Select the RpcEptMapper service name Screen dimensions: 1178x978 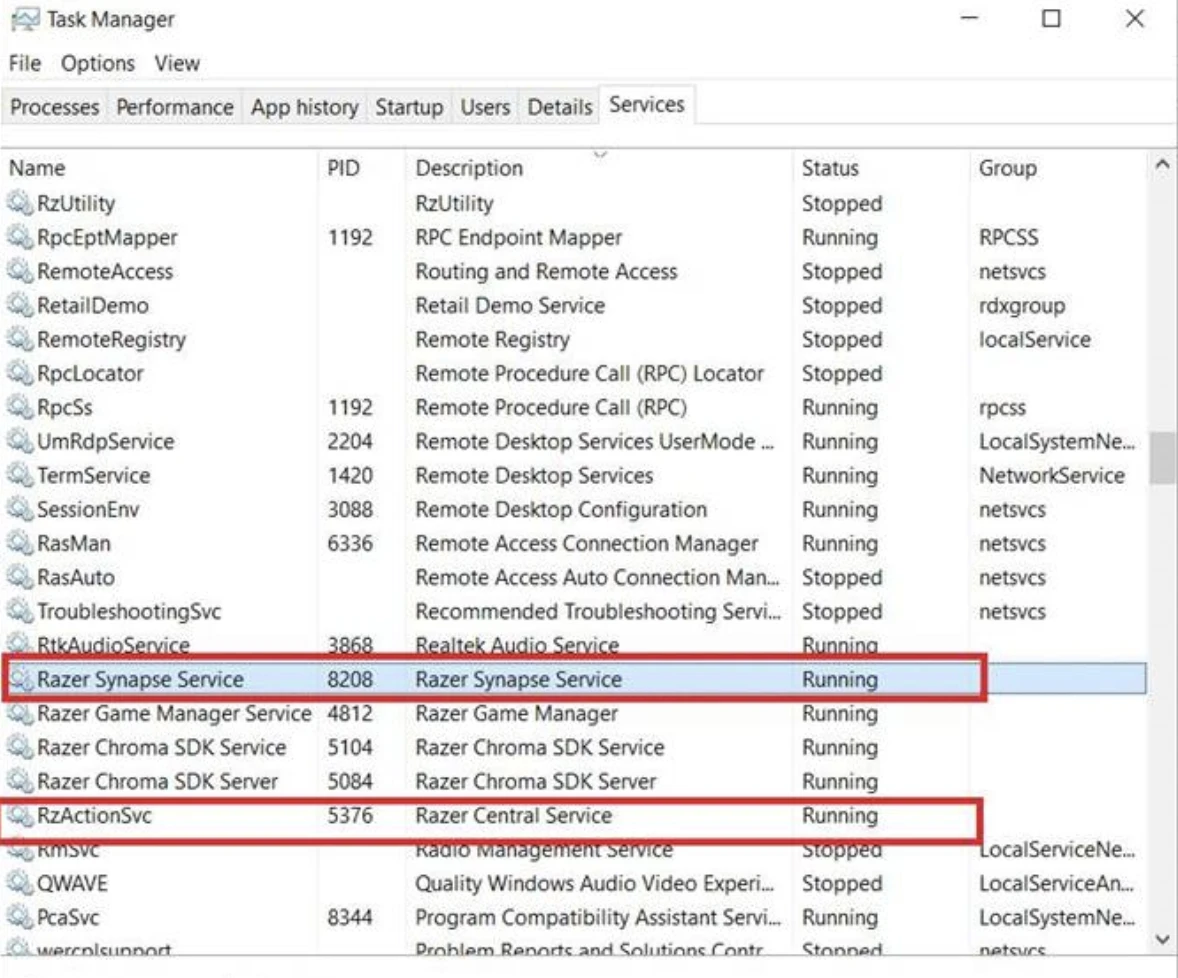(x=107, y=237)
